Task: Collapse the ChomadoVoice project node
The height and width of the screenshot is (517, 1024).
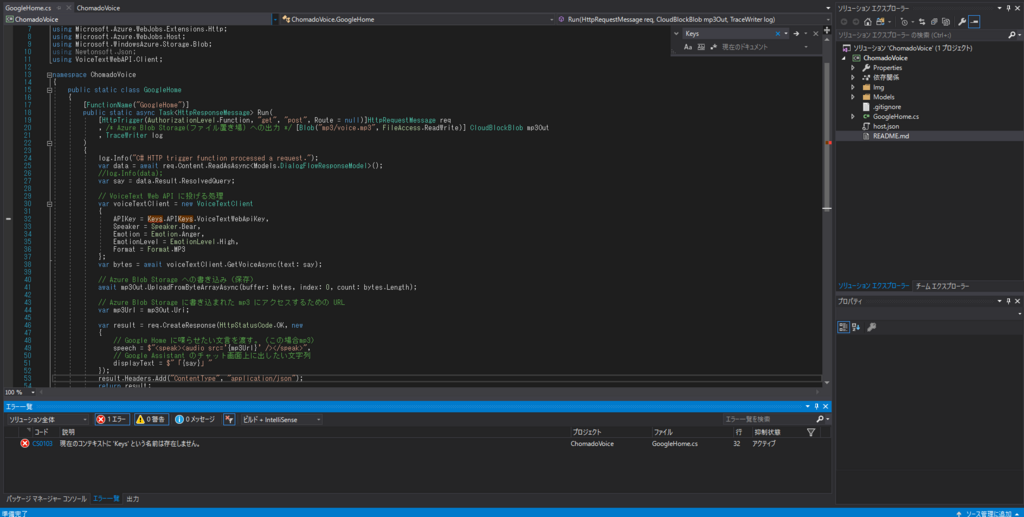Action: (844, 58)
